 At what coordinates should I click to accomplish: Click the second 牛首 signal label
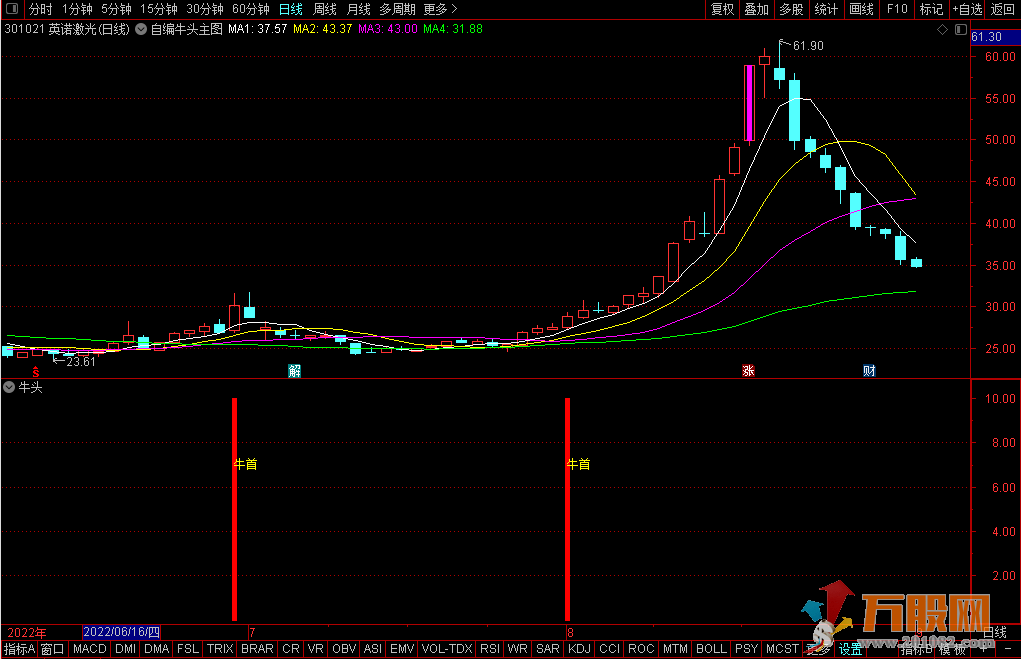click(579, 464)
